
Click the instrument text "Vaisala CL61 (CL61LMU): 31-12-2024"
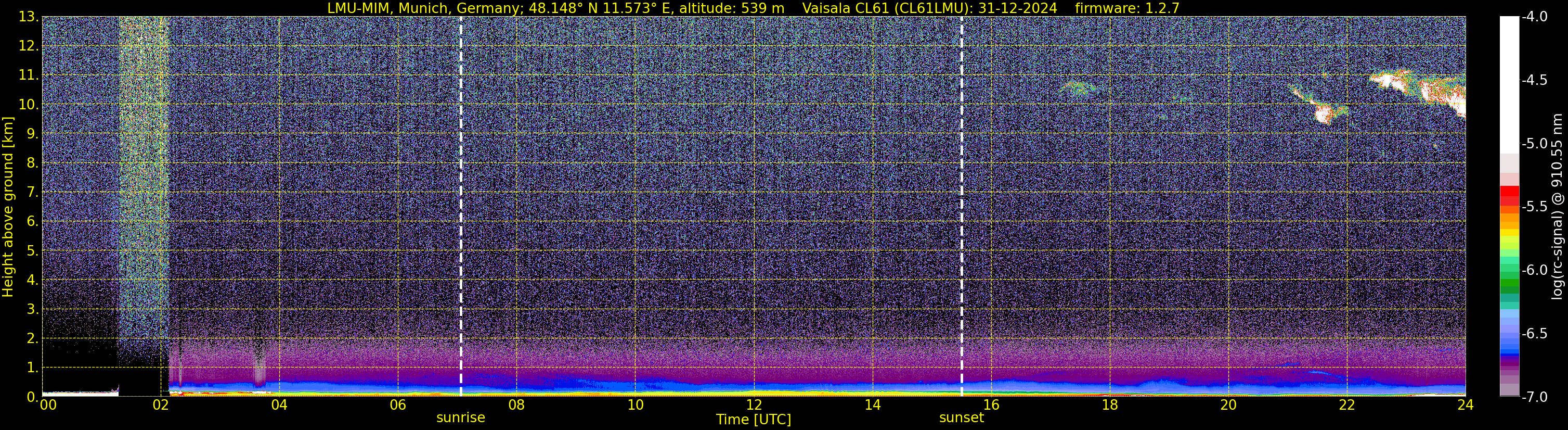click(x=929, y=8)
